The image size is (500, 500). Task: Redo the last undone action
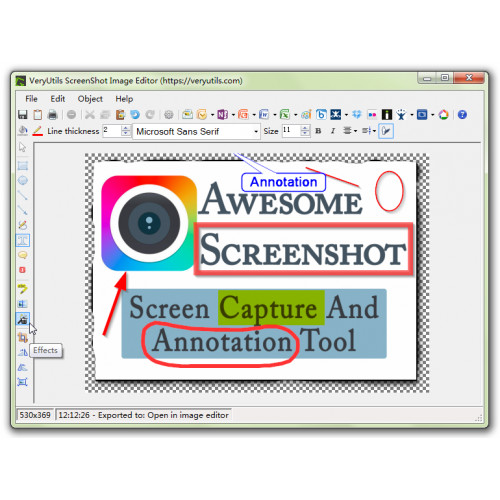150,115
